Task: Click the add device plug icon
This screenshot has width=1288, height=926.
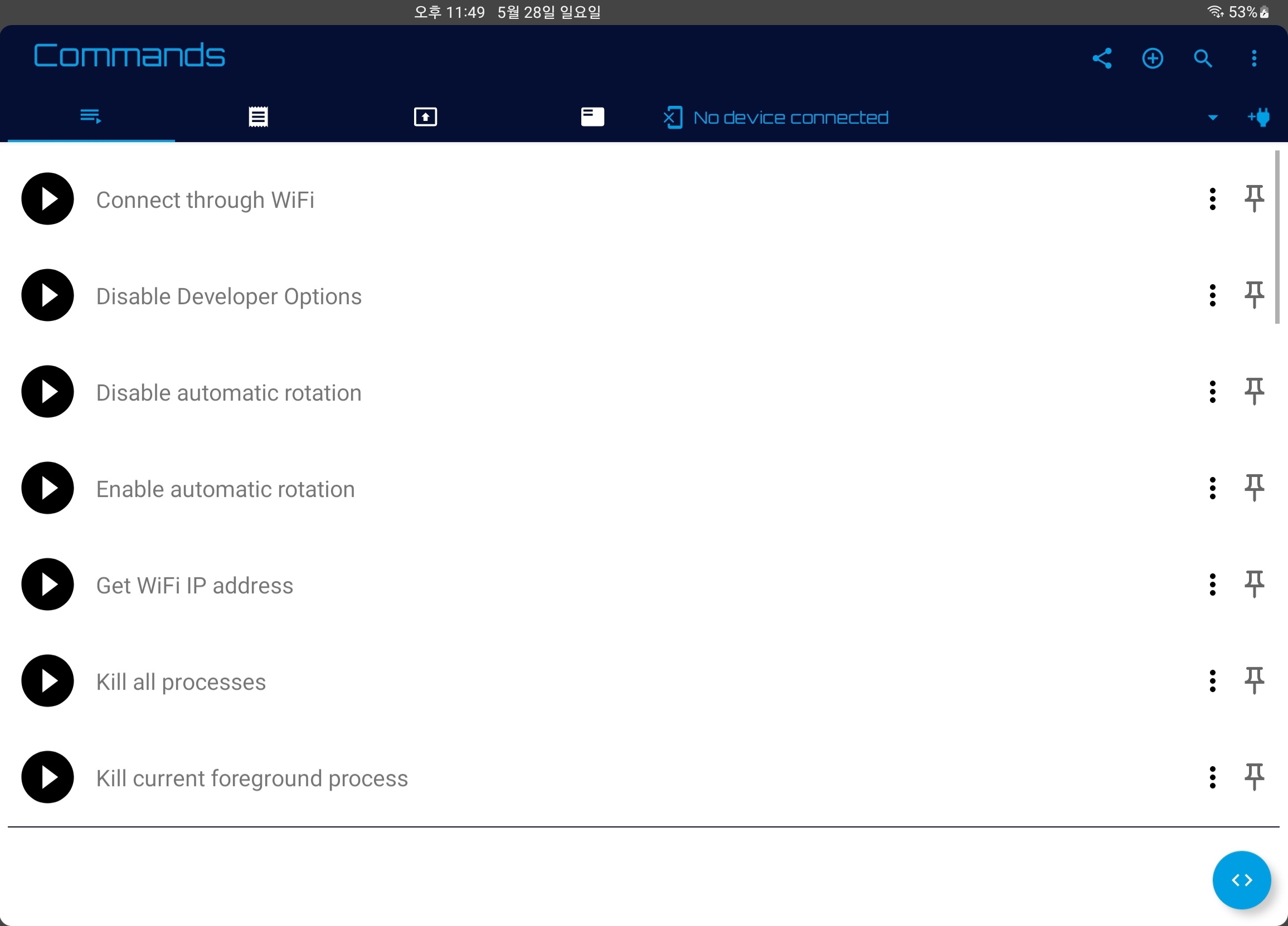Action: pos(1258,118)
